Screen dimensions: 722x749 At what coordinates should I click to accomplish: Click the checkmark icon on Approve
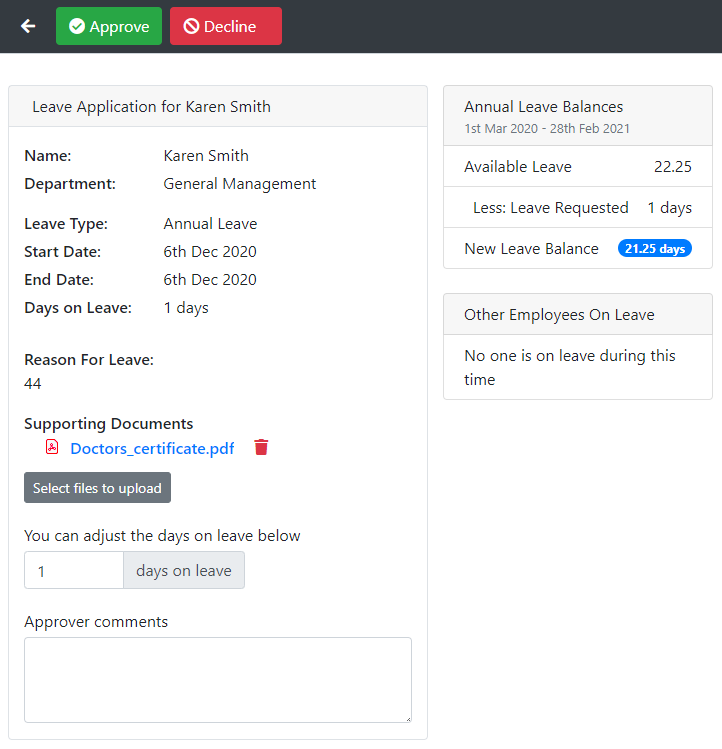click(77, 27)
